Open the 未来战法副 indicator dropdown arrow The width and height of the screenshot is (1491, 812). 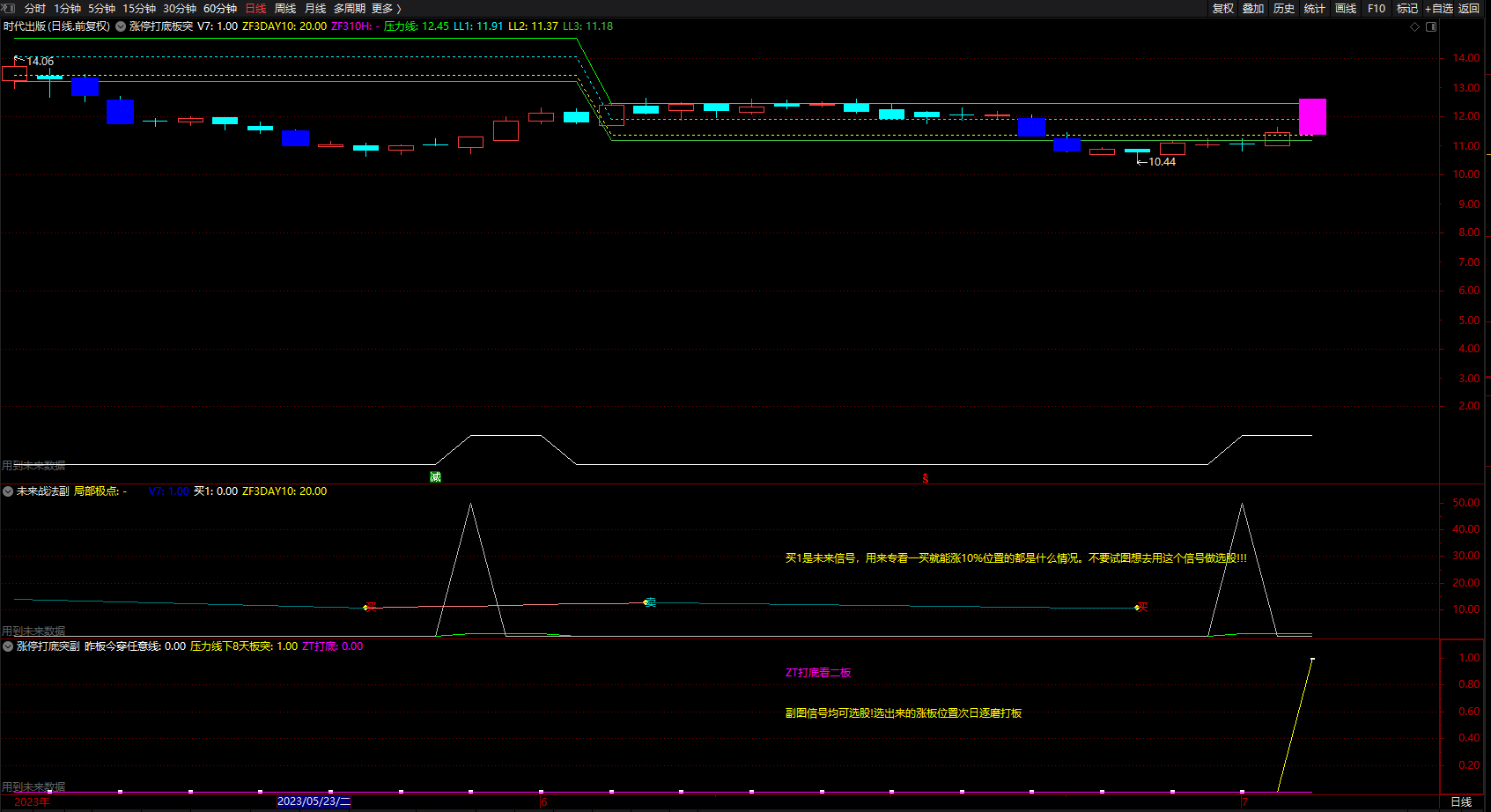click(8, 491)
